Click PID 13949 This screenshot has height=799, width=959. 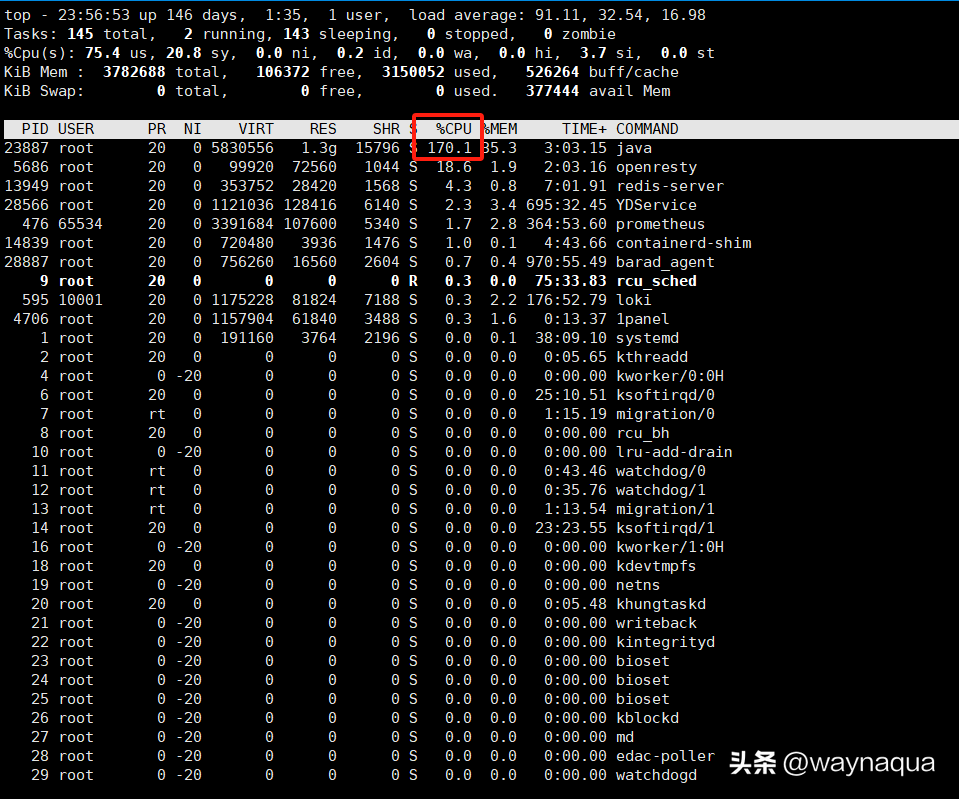click(x=26, y=186)
